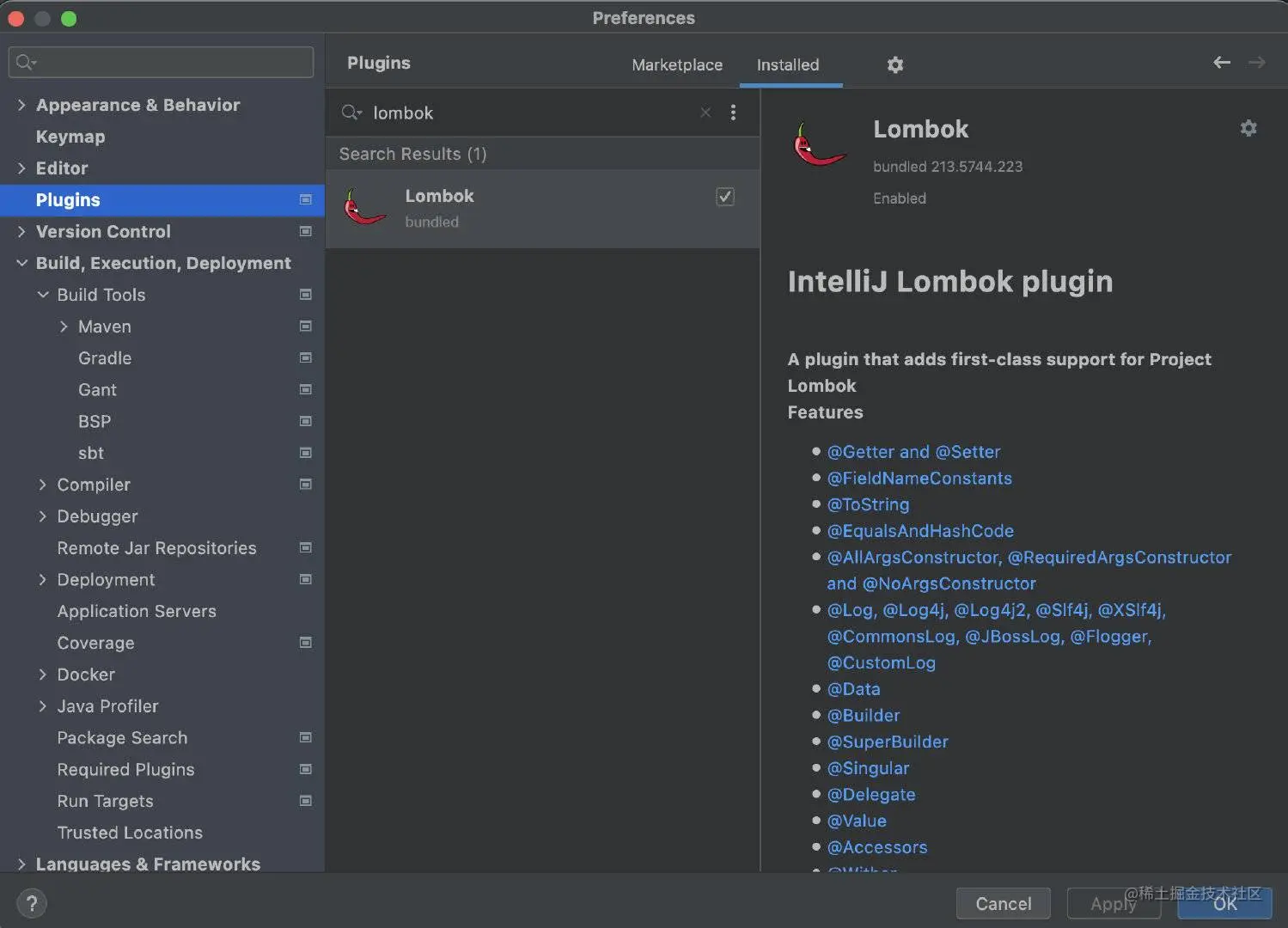Open the @Accessors link
The width and height of the screenshot is (1288, 928).
[877, 847]
